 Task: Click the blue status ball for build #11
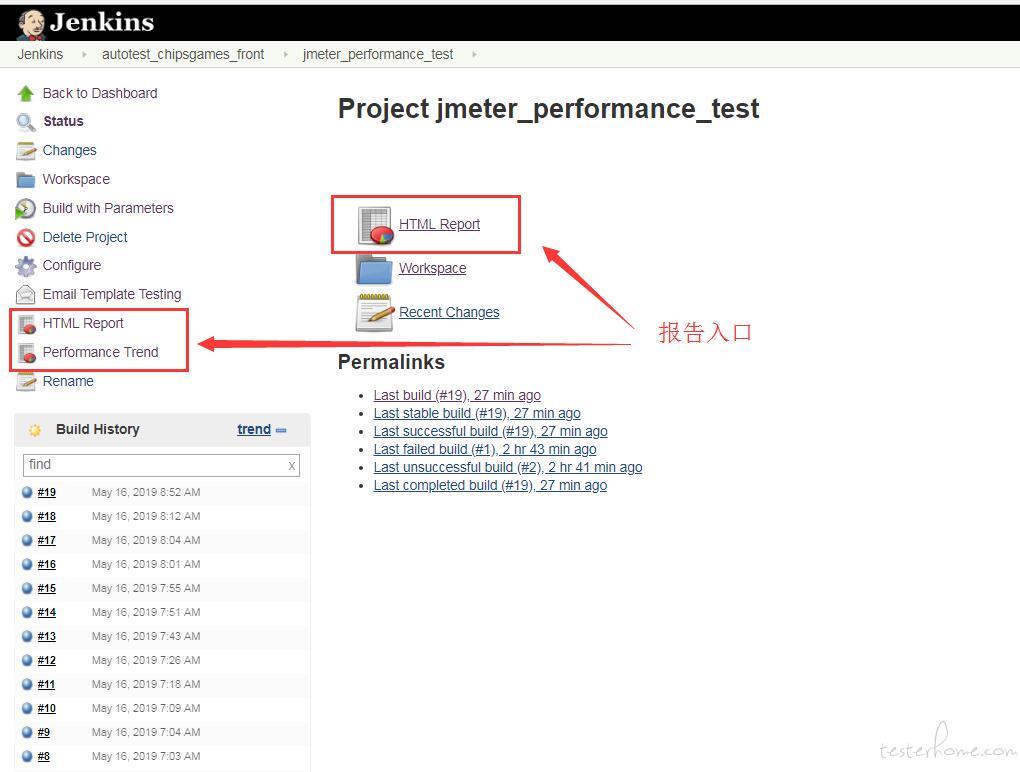[x=27, y=685]
